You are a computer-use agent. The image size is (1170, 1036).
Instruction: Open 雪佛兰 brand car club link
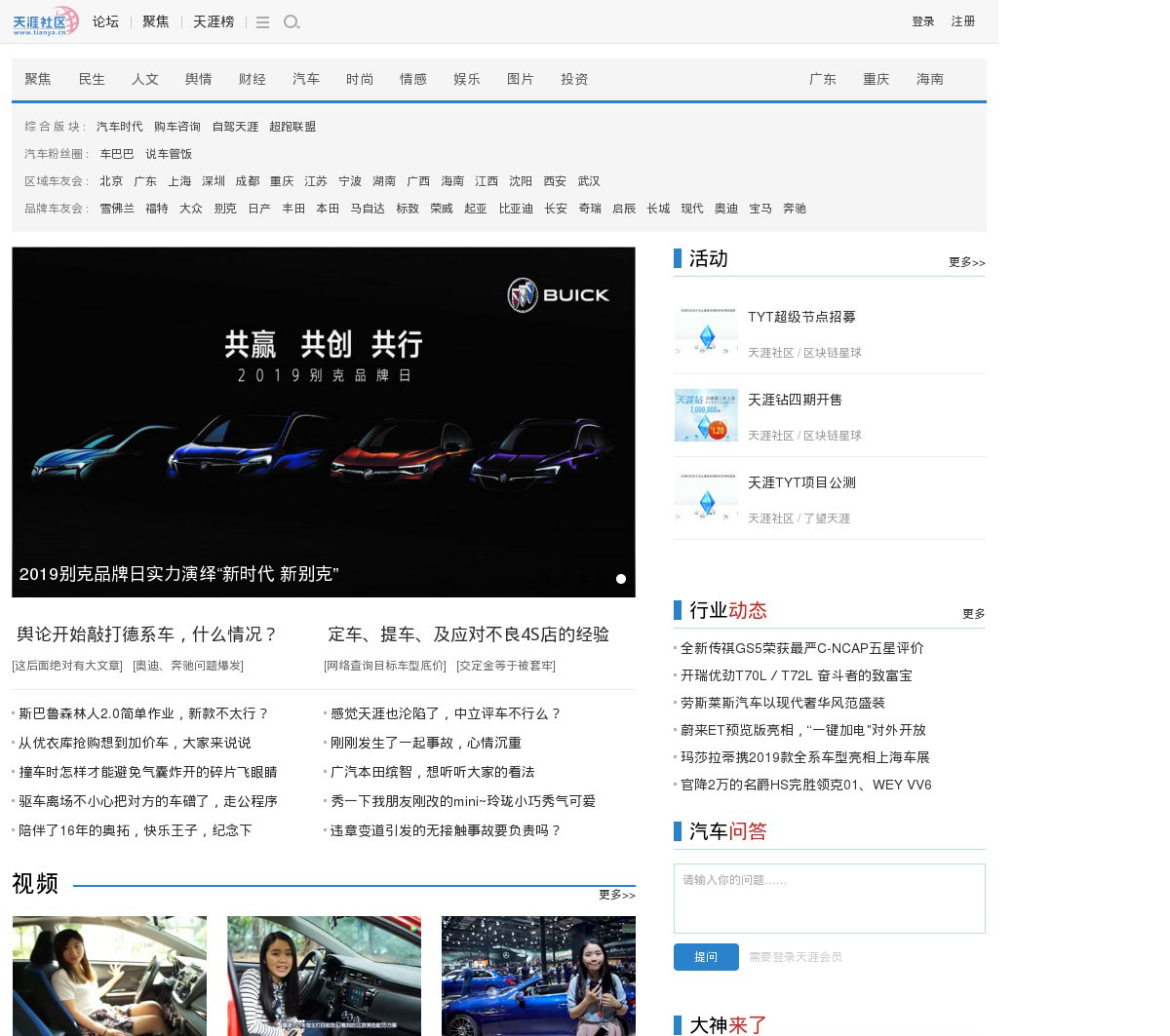point(117,209)
